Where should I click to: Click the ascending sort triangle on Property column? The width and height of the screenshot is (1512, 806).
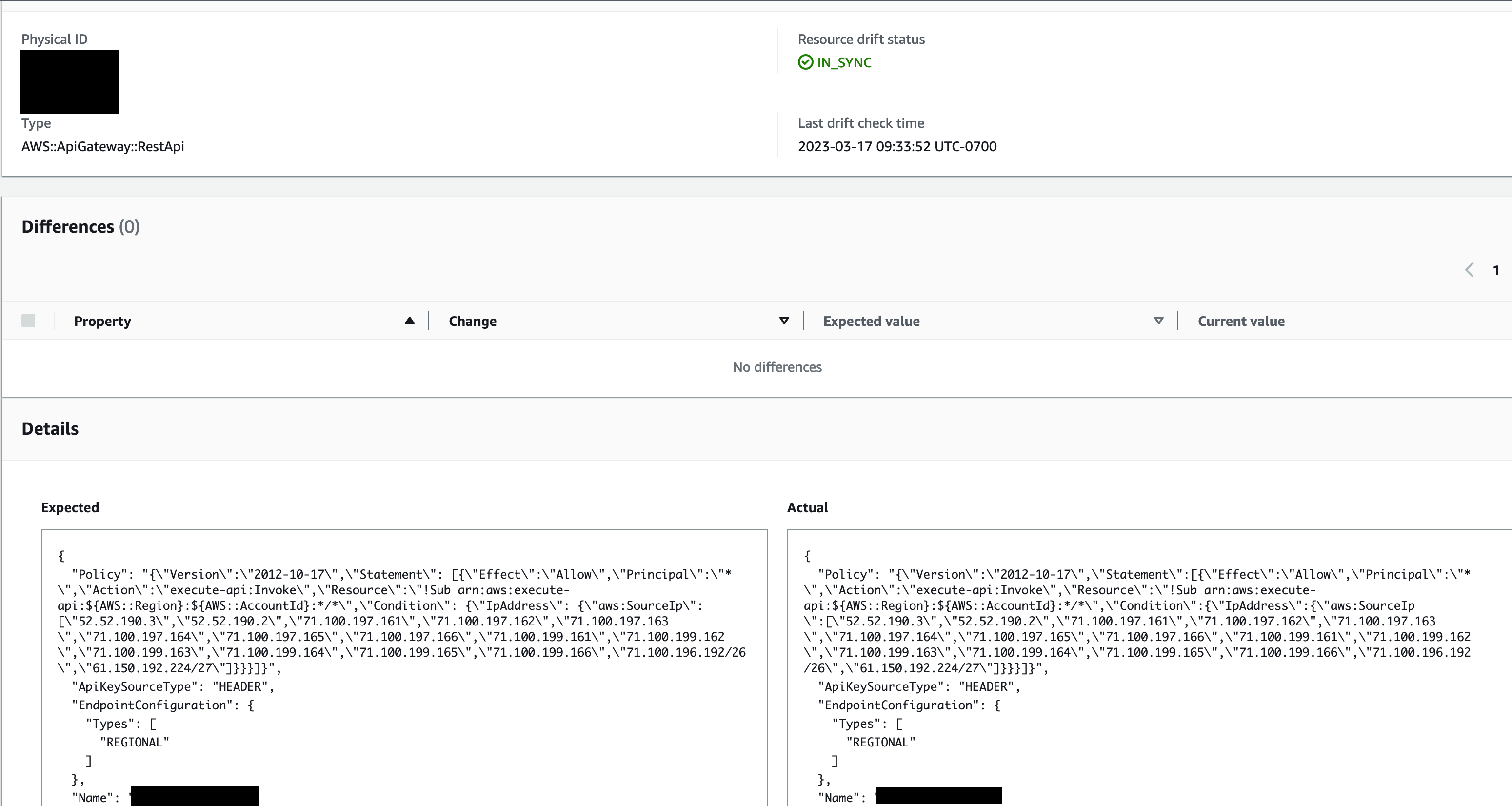pos(409,321)
